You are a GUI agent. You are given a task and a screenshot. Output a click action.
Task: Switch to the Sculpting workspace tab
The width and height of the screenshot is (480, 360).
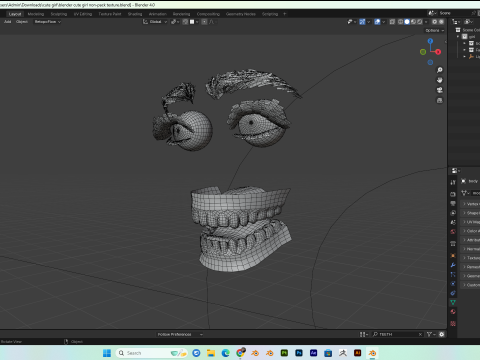click(x=59, y=14)
